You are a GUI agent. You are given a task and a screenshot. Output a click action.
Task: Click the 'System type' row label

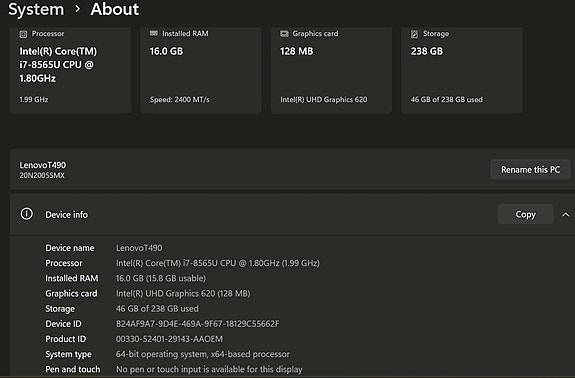pos(68,354)
